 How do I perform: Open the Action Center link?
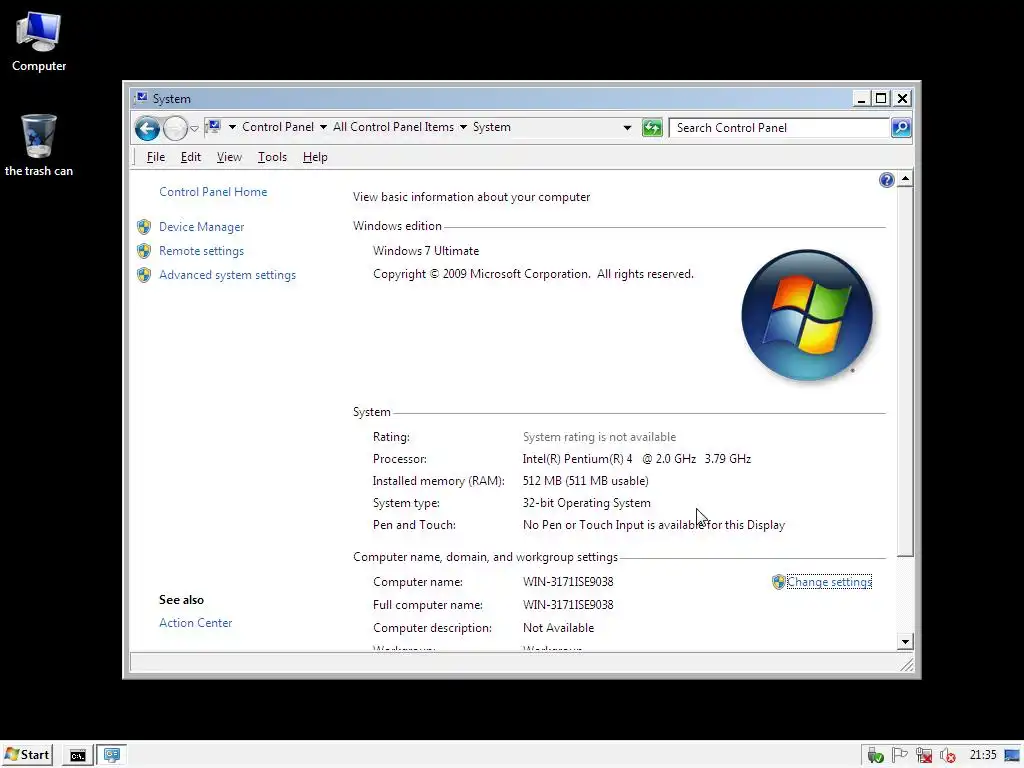(195, 623)
